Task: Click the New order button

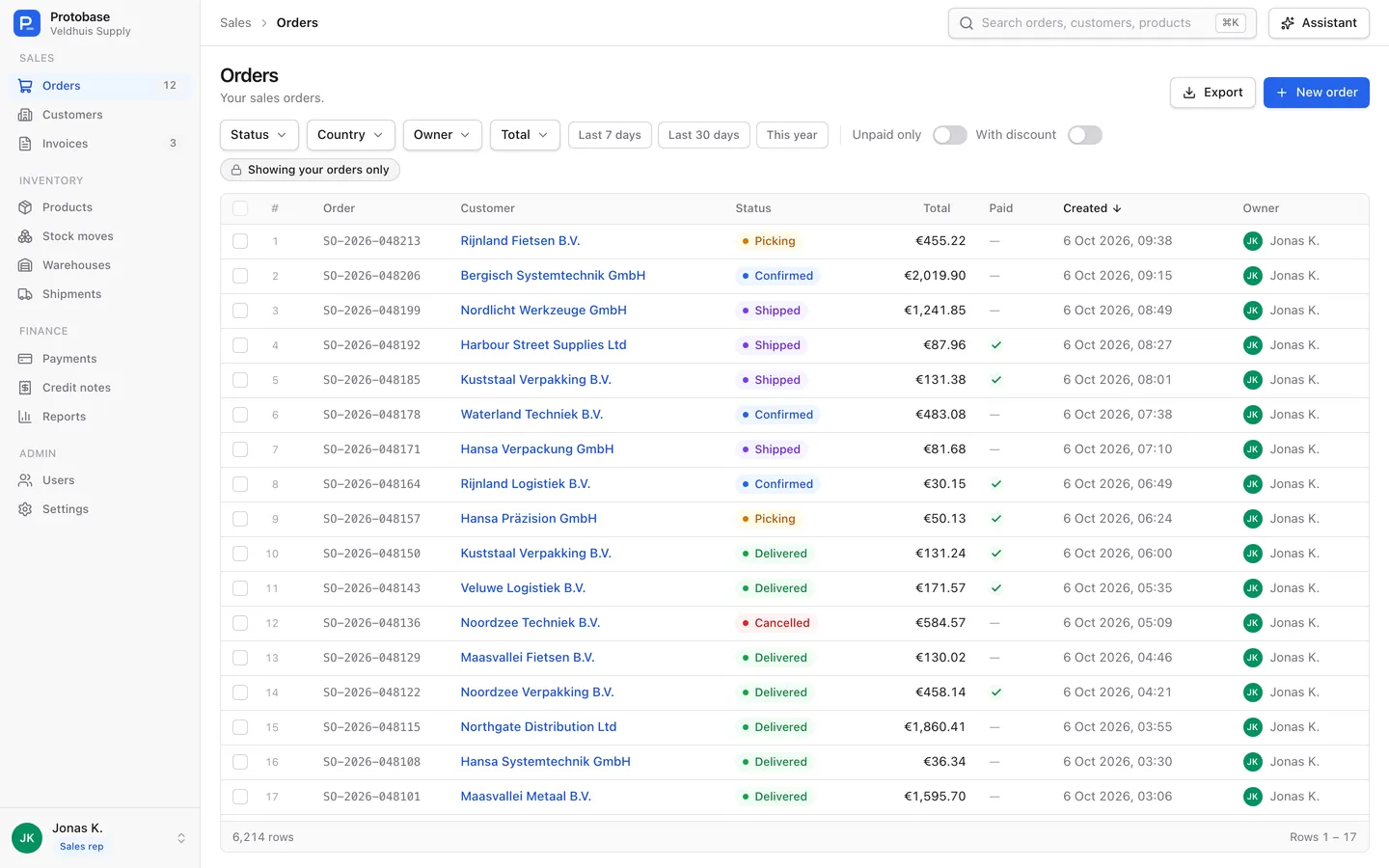Action: (1316, 93)
